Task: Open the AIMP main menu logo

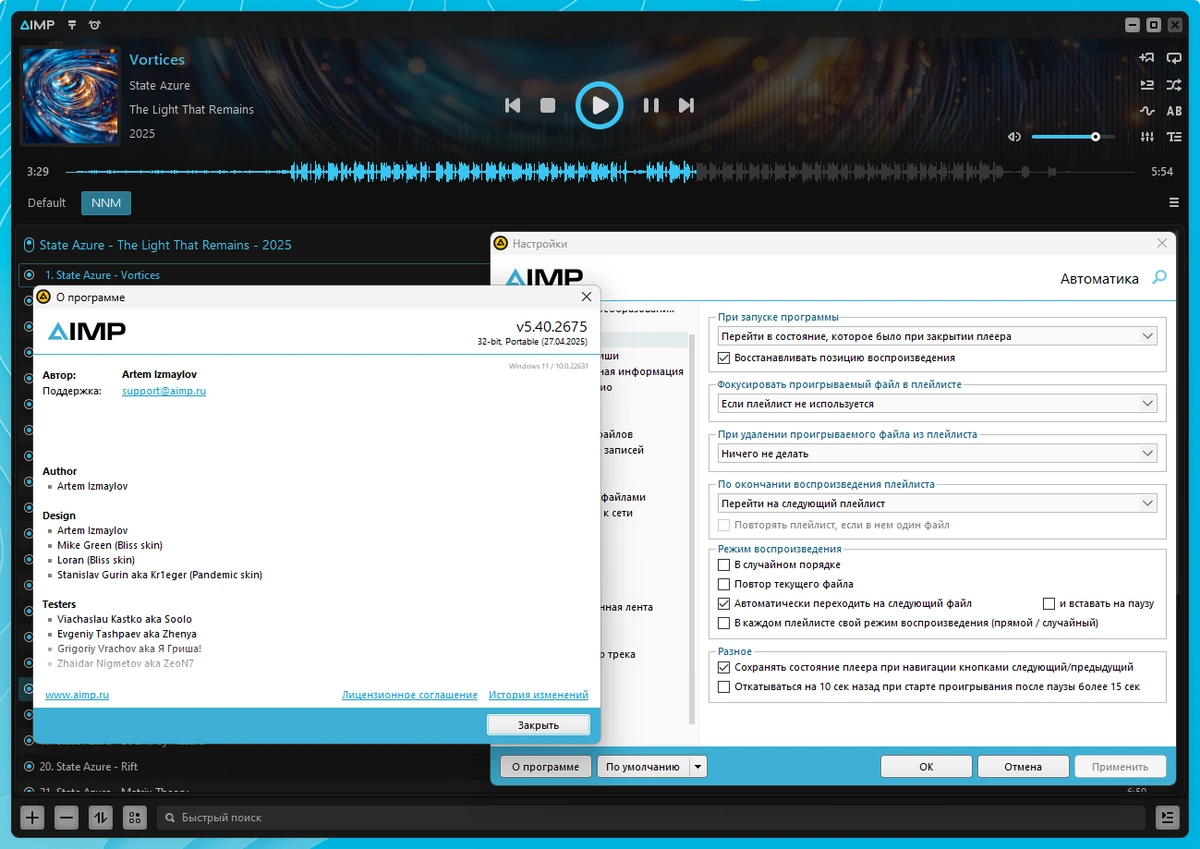Action: pyautogui.click(x=37, y=25)
